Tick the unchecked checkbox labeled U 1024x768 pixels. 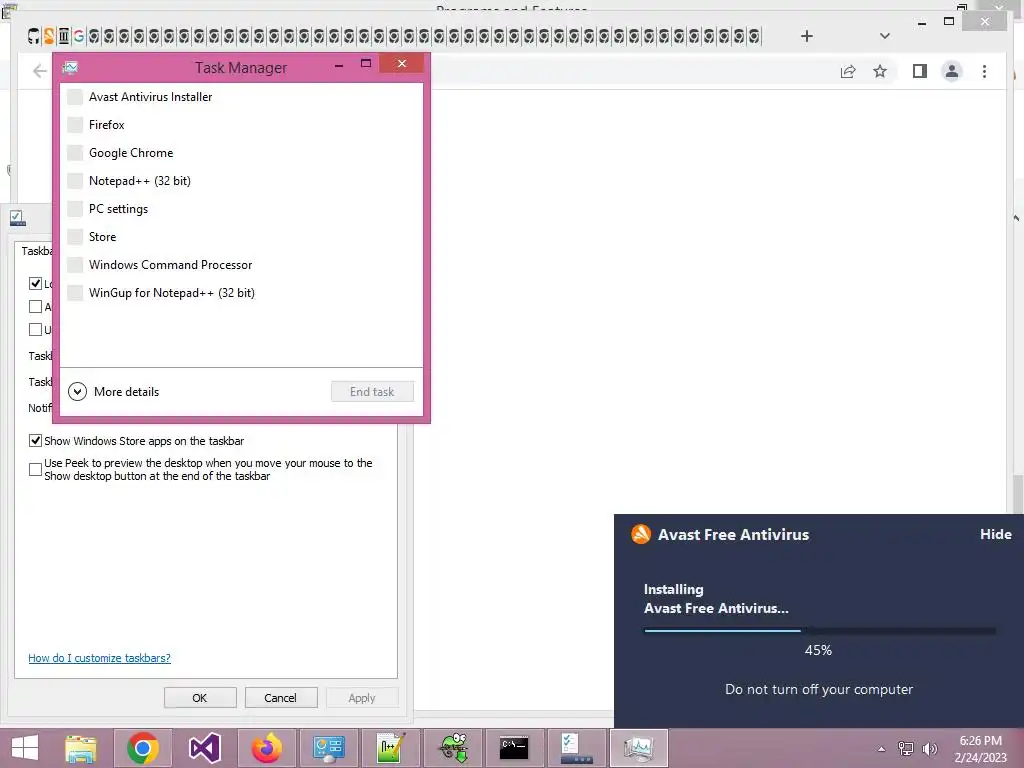point(35,329)
